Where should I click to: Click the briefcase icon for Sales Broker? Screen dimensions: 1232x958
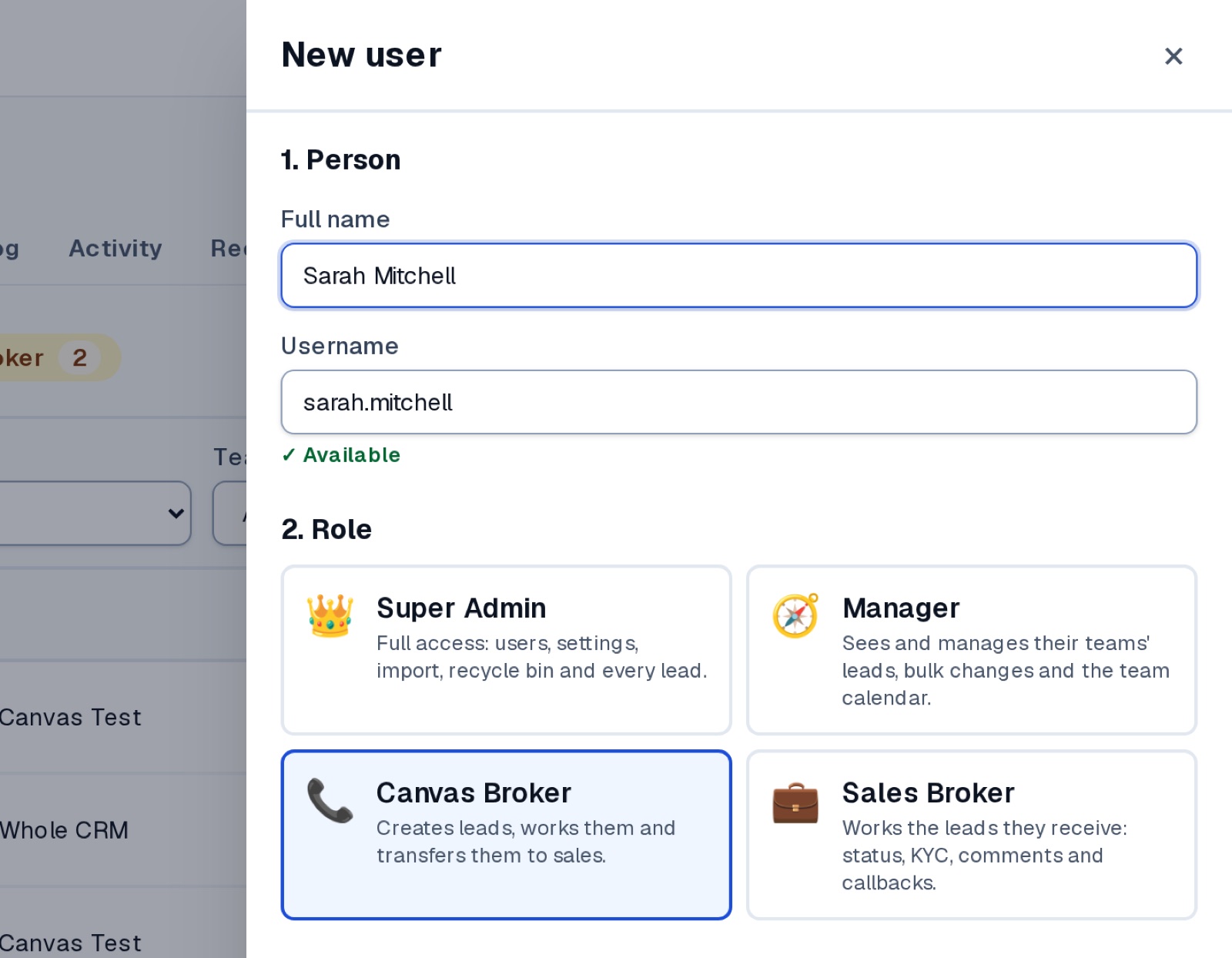coord(795,802)
